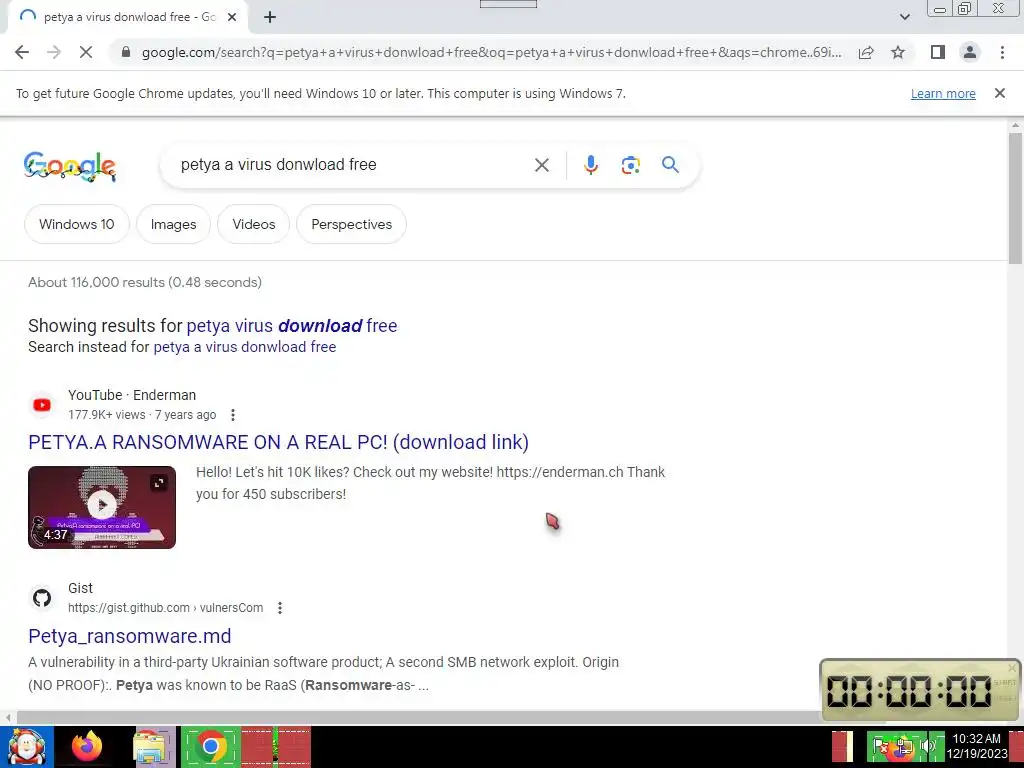Switch to Perspectives results
Viewport: 1024px width, 768px height.
(351, 224)
